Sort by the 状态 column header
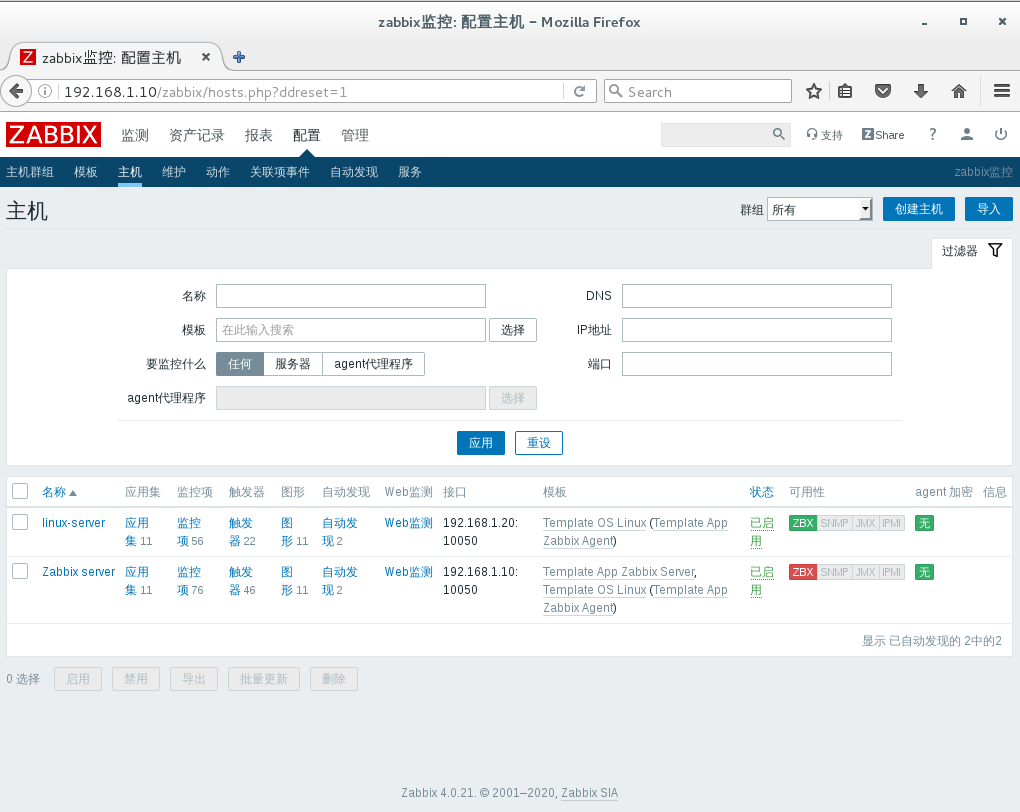 762,492
